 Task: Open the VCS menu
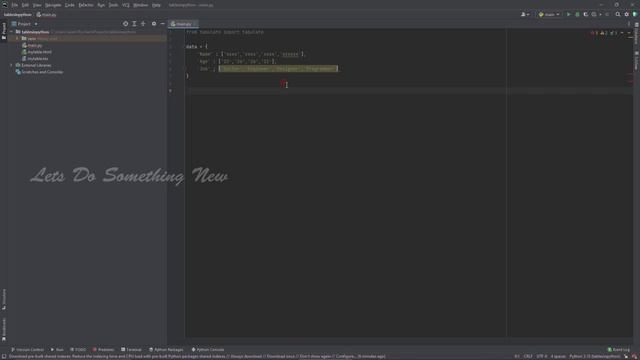pyautogui.click(x=126, y=5)
